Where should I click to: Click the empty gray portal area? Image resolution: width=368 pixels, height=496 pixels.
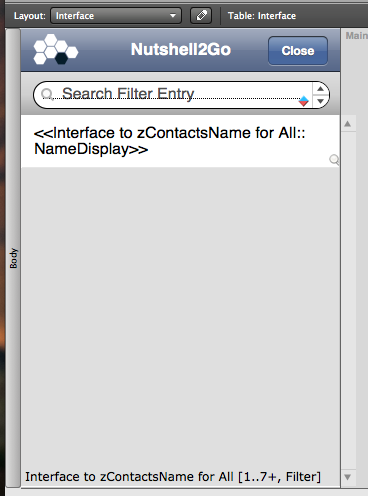pyautogui.click(x=180, y=317)
